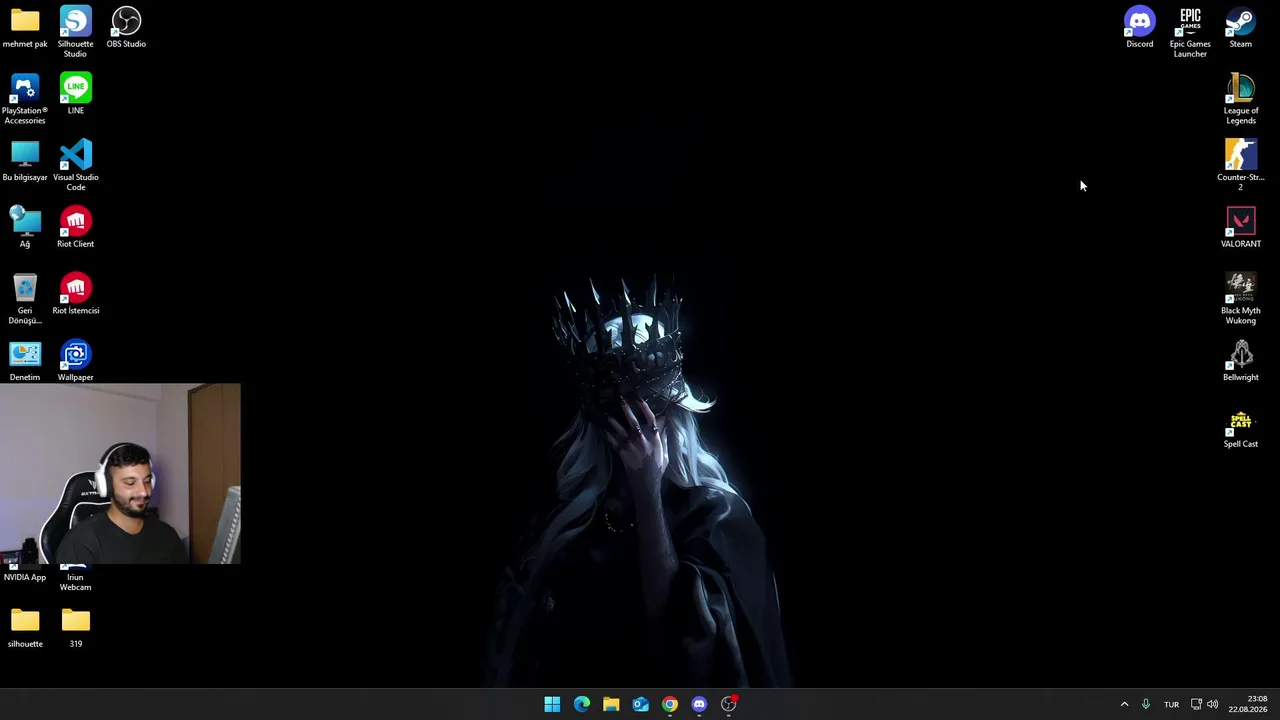The height and width of the screenshot is (720, 1280).
Task: Open the mehmet pak folder
Action: pos(25,27)
